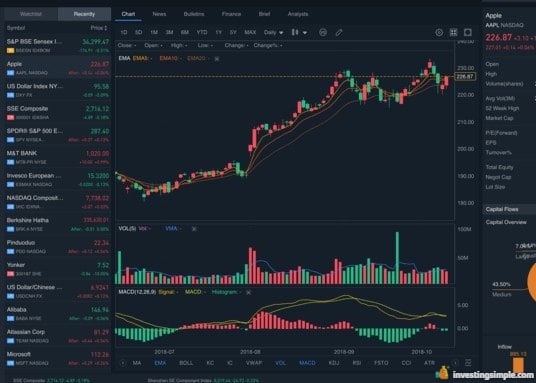This screenshot has height=383, width=536.
Task: Enable the RSI indicator
Action: [357, 363]
